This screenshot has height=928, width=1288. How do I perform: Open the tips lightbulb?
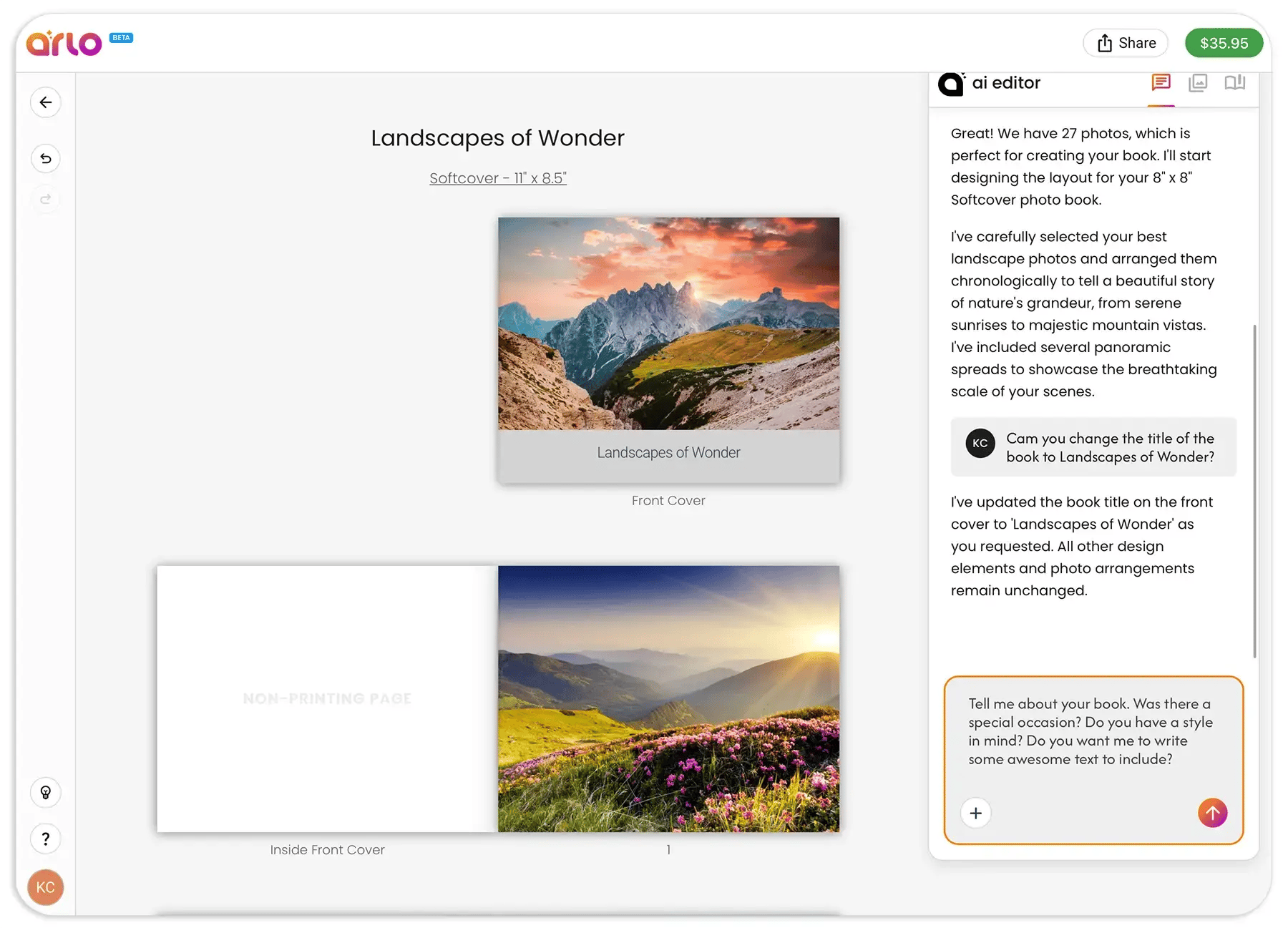coord(45,793)
